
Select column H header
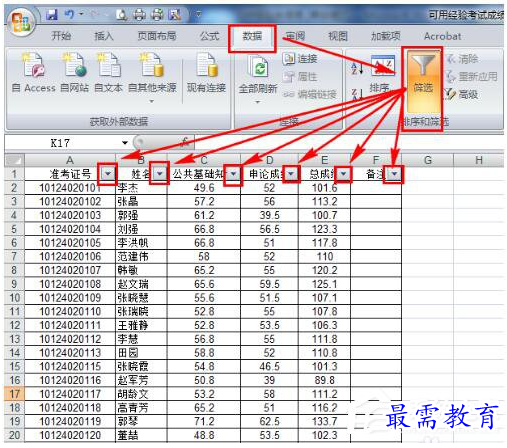479,160
